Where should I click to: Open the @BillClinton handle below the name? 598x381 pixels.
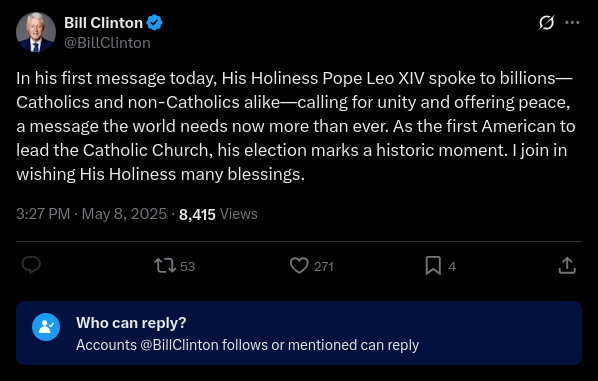pyautogui.click(x=107, y=43)
